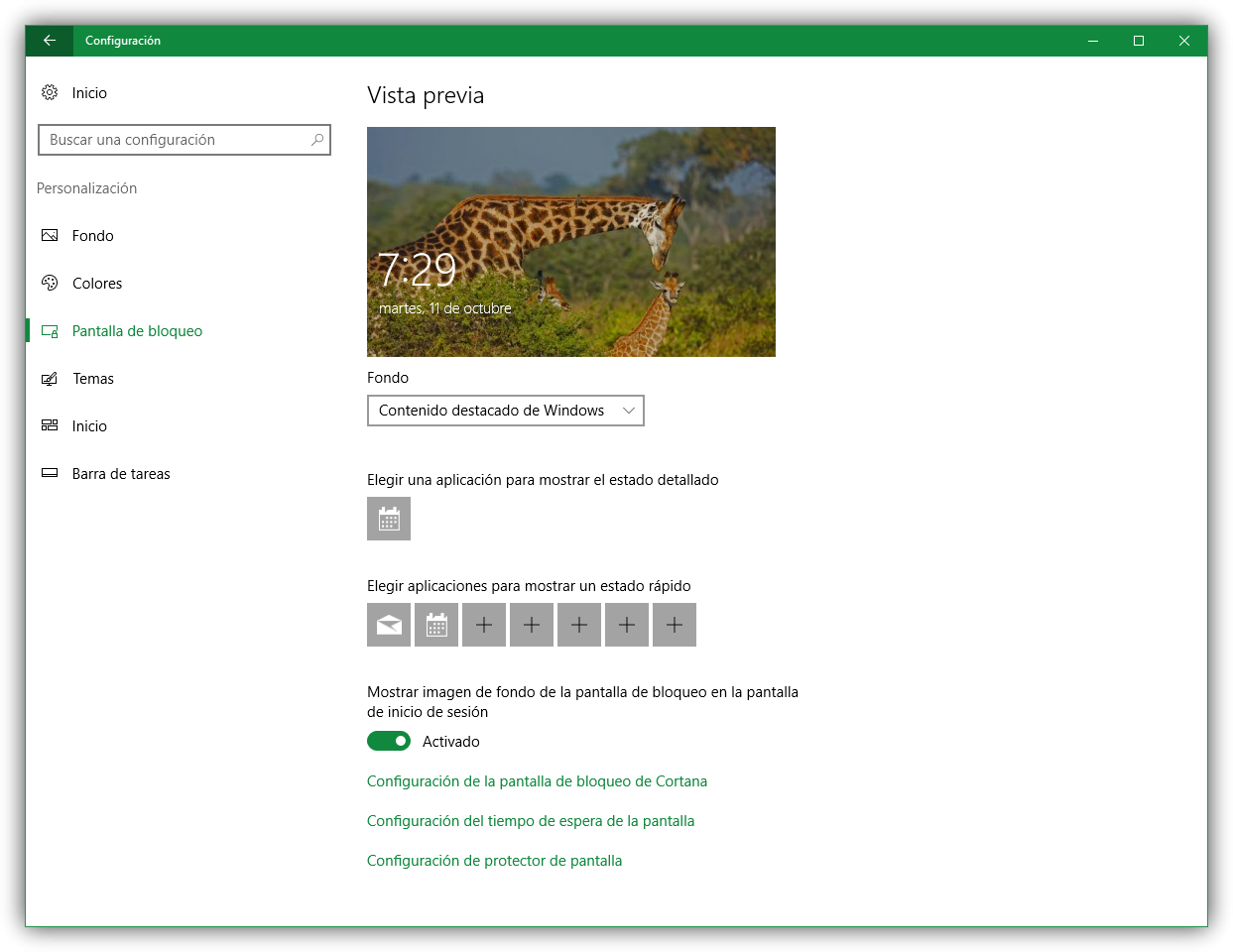Open screen timeout configuration link
1233x952 pixels.
point(531,821)
